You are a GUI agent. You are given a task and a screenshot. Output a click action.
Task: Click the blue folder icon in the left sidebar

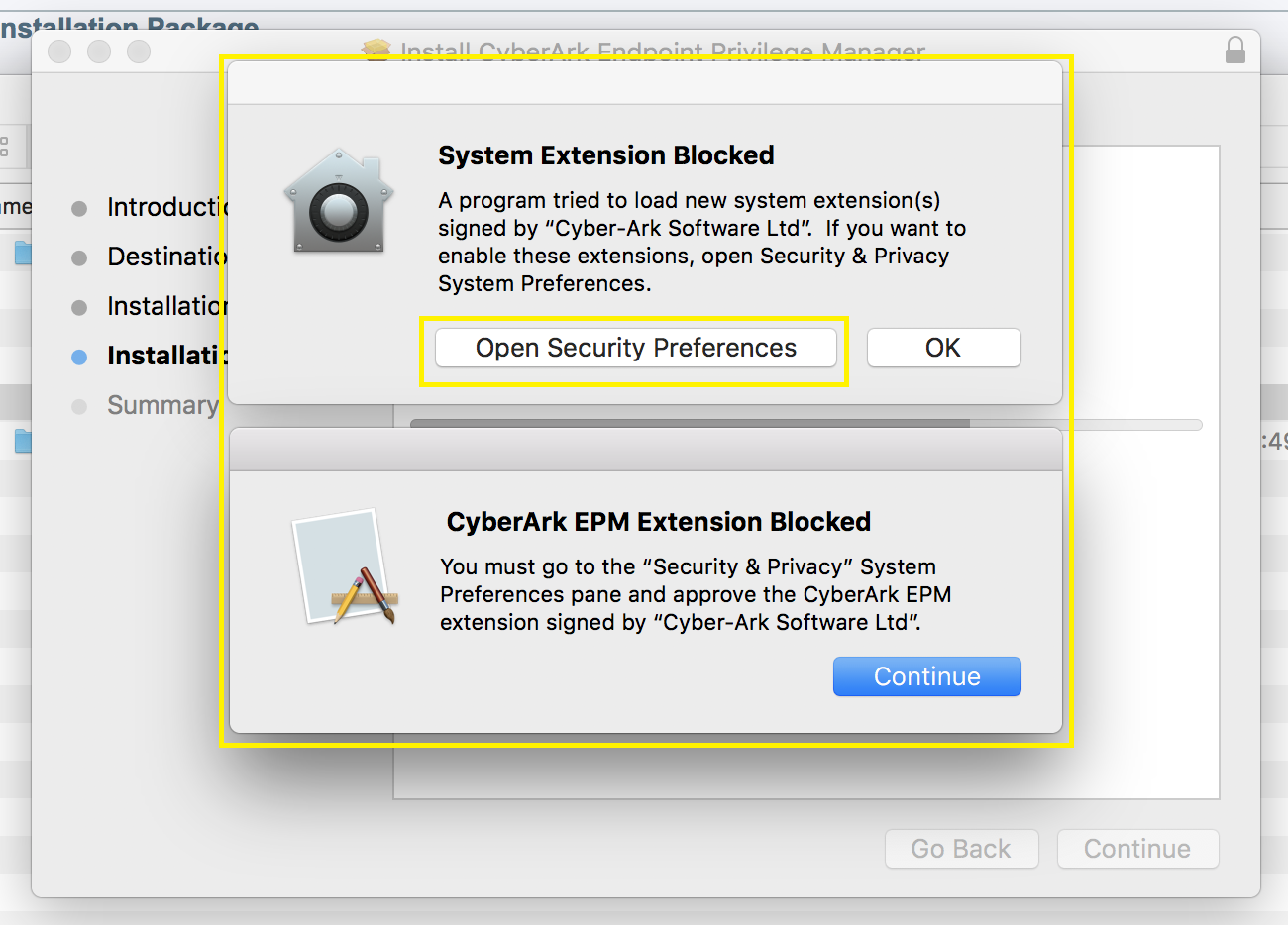pos(22,254)
